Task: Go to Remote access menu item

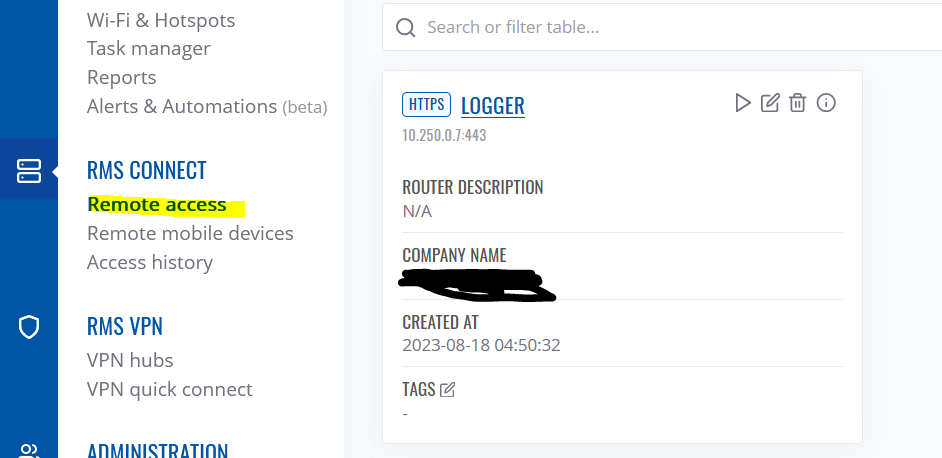Action: click(157, 204)
